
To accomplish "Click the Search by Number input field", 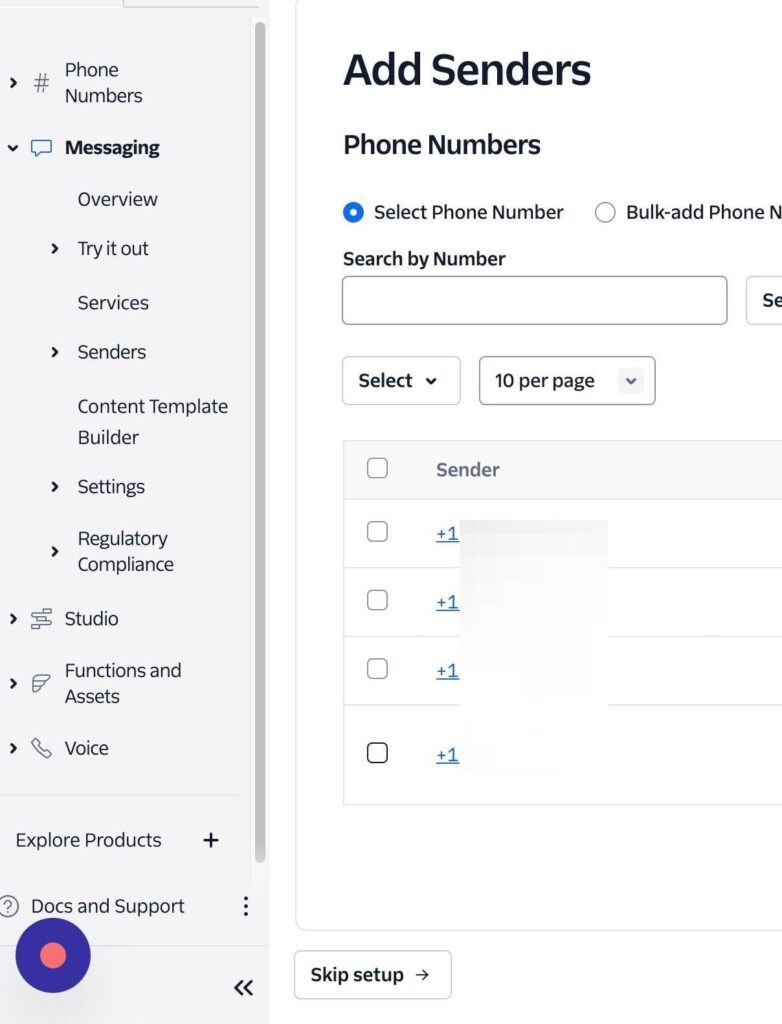I will pos(534,300).
